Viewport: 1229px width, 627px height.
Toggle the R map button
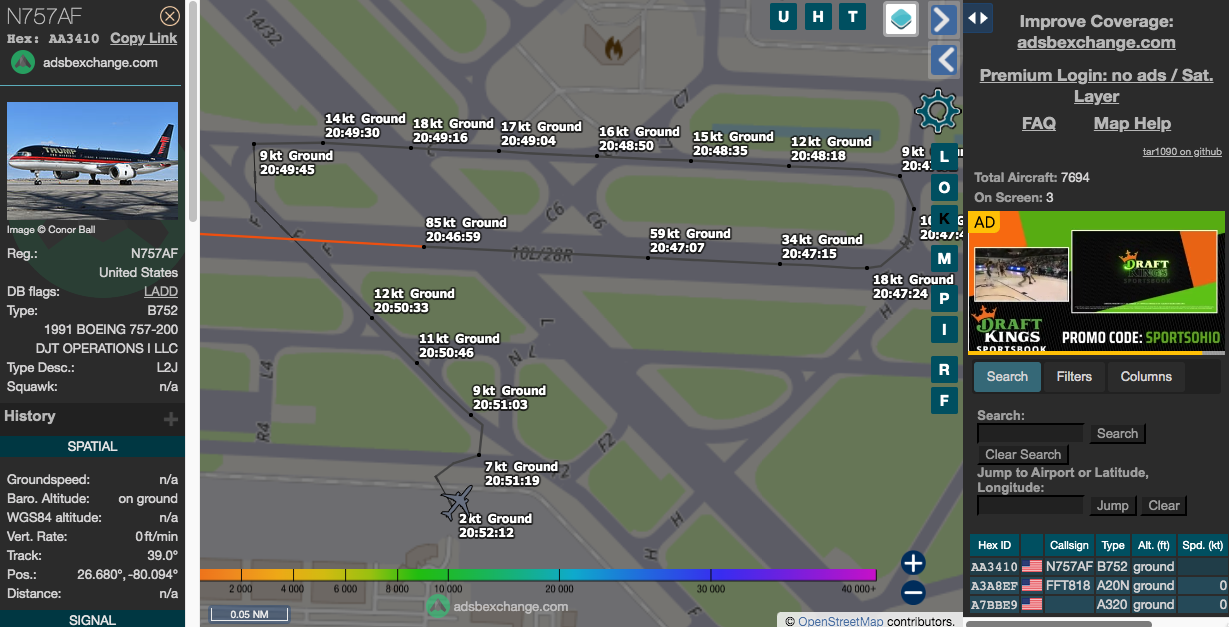tap(944, 370)
